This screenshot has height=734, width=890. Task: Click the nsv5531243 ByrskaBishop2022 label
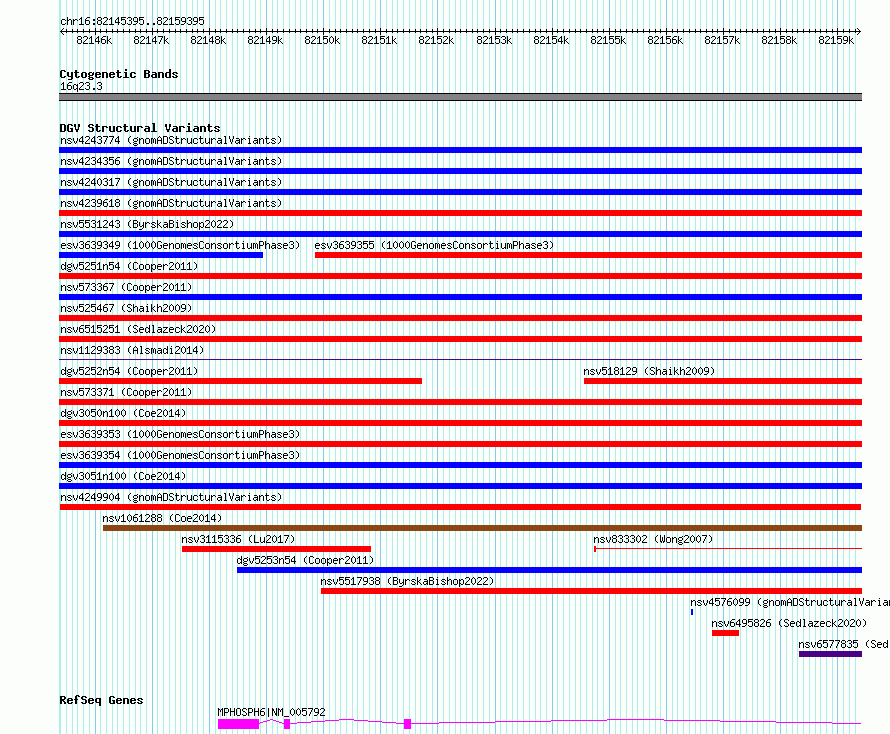pos(147,224)
